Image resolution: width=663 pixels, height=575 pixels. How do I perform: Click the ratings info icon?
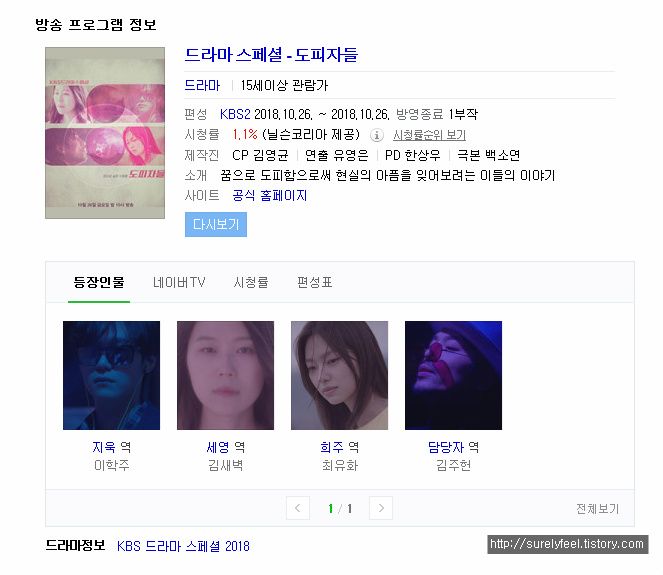point(376,135)
